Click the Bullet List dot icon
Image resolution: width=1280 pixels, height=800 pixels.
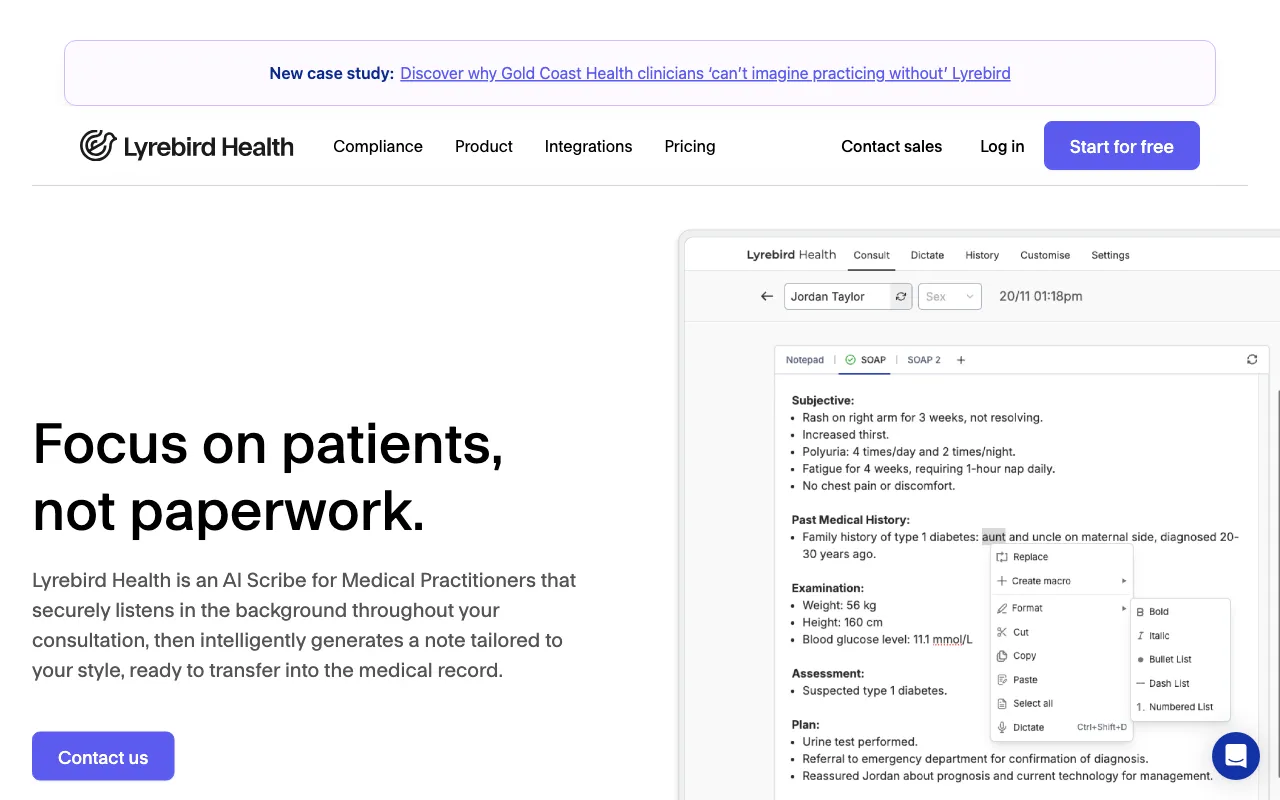1141,659
